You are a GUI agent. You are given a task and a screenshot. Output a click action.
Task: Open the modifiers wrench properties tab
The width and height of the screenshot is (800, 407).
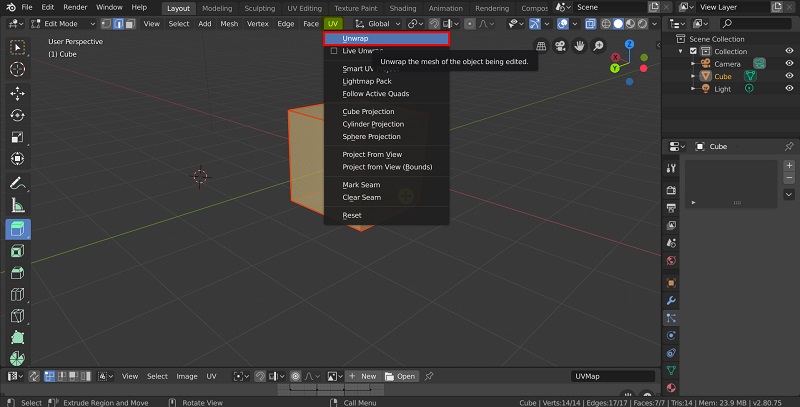(x=671, y=300)
